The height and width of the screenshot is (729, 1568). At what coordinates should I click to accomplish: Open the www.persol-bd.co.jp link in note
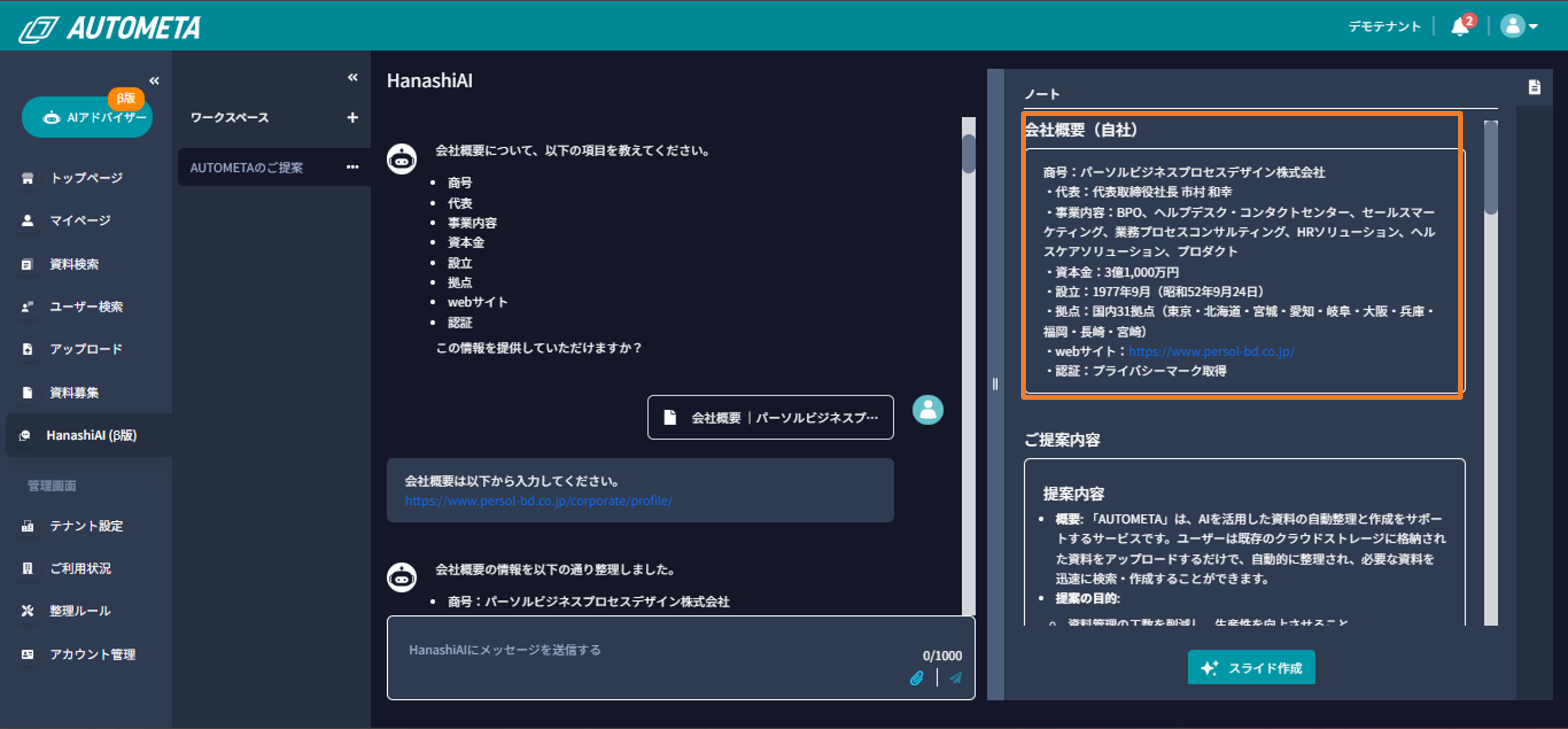pos(1211,351)
